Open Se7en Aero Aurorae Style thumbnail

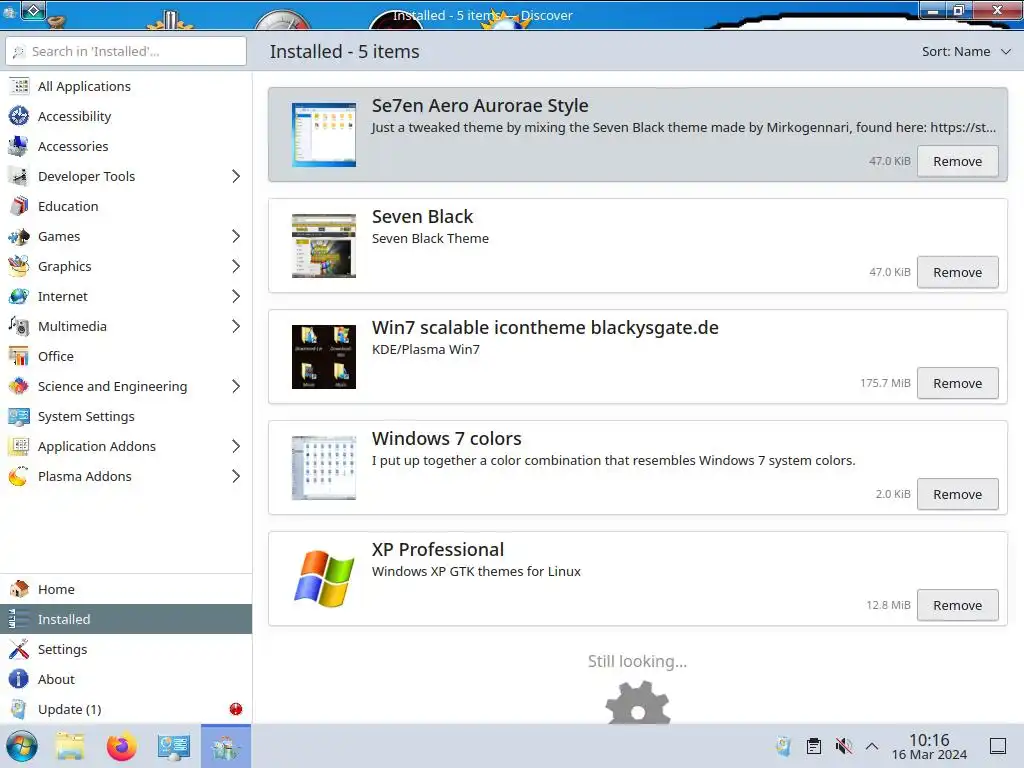[x=324, y=135]
